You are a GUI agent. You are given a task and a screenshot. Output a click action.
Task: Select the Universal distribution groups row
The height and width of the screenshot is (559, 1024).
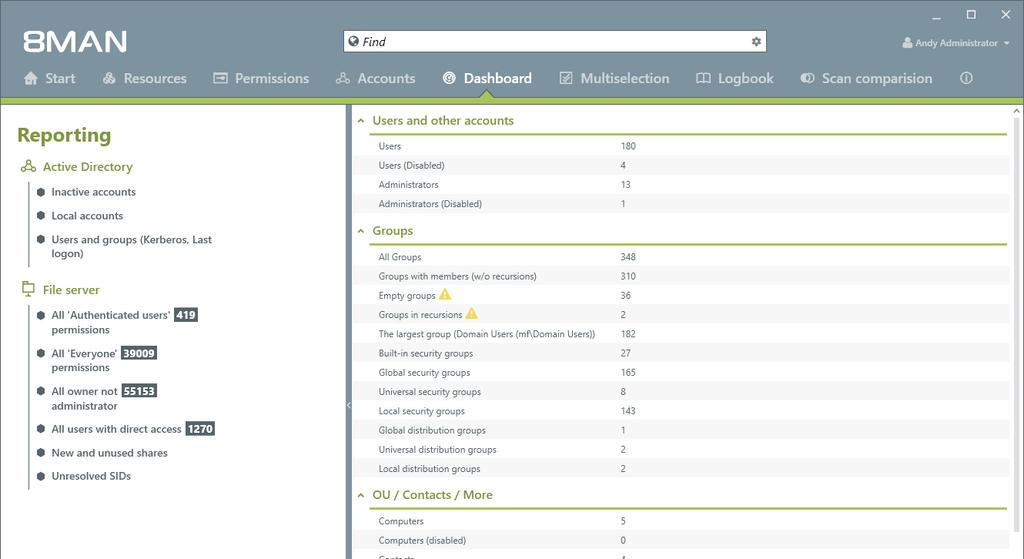click(680, 449)
